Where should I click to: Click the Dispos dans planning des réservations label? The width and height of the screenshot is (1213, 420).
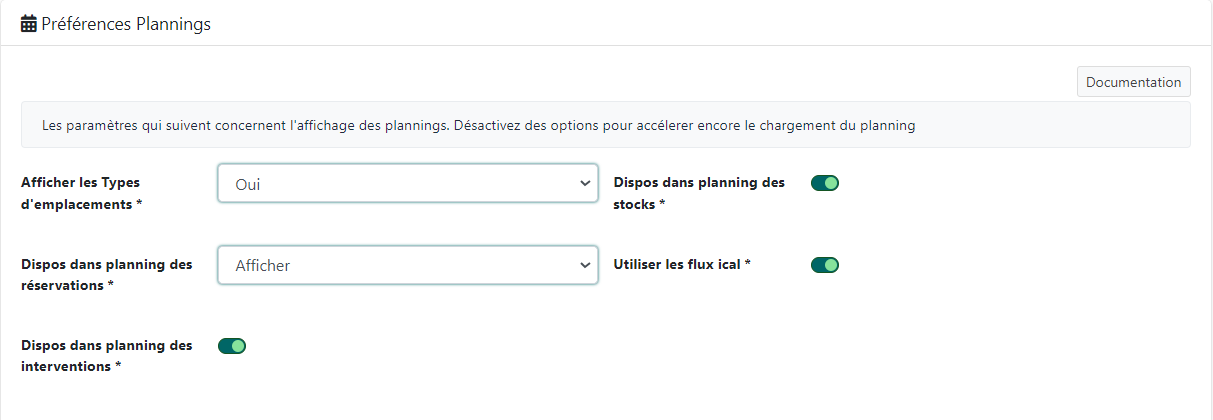pyautogui.click(x=107, y=275)
